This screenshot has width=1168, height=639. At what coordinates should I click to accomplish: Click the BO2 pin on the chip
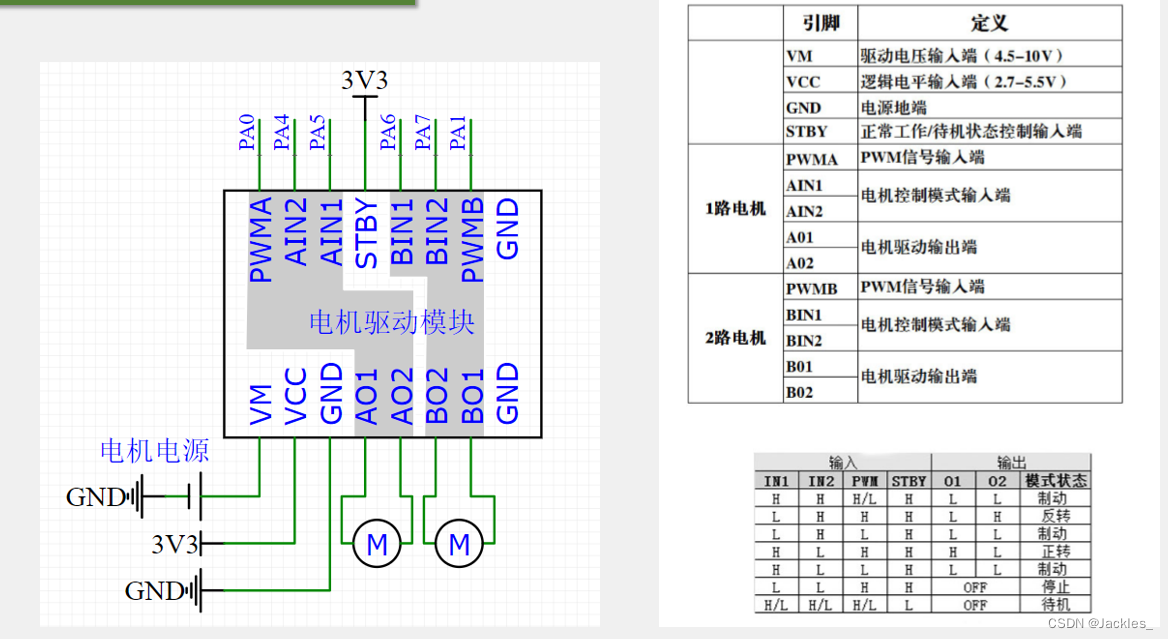437,395
